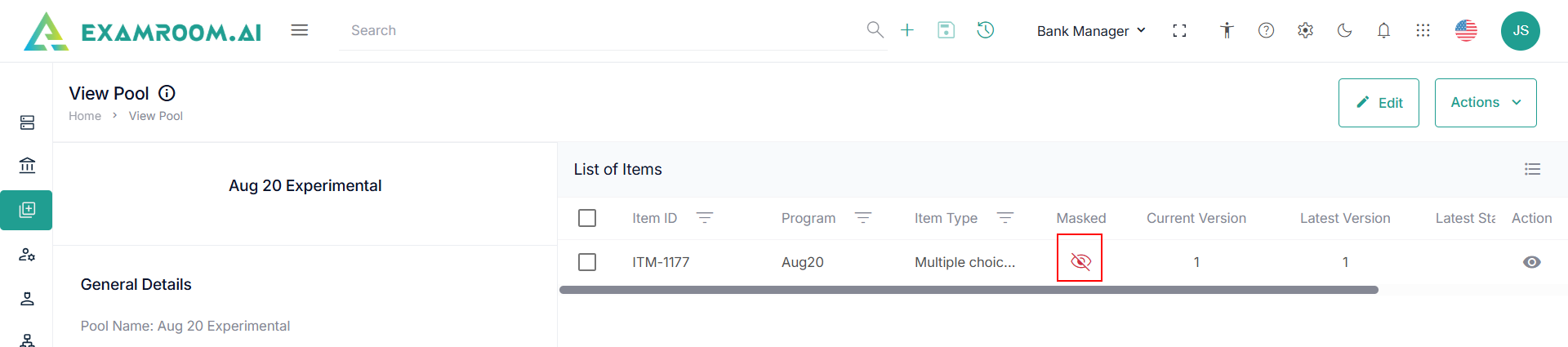Toggle masked status for ITM-1177
This screenshot has width=1568, height=347.
(1080, 261)
